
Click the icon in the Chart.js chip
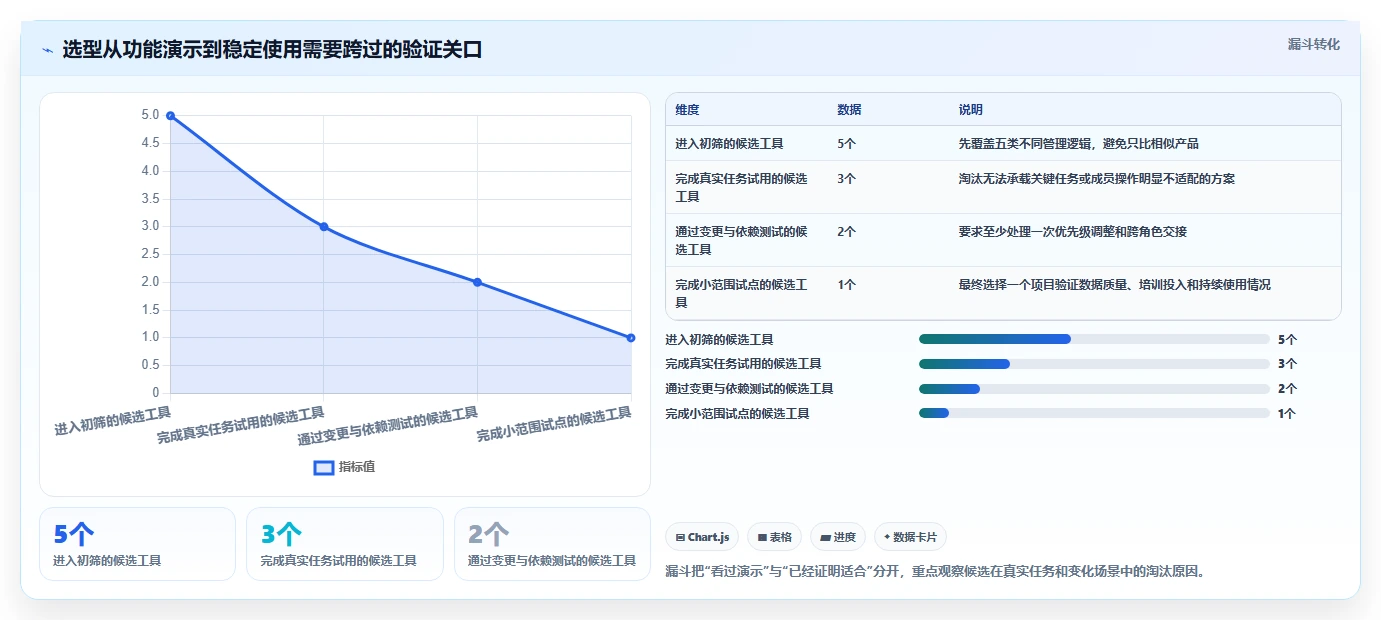680,538
